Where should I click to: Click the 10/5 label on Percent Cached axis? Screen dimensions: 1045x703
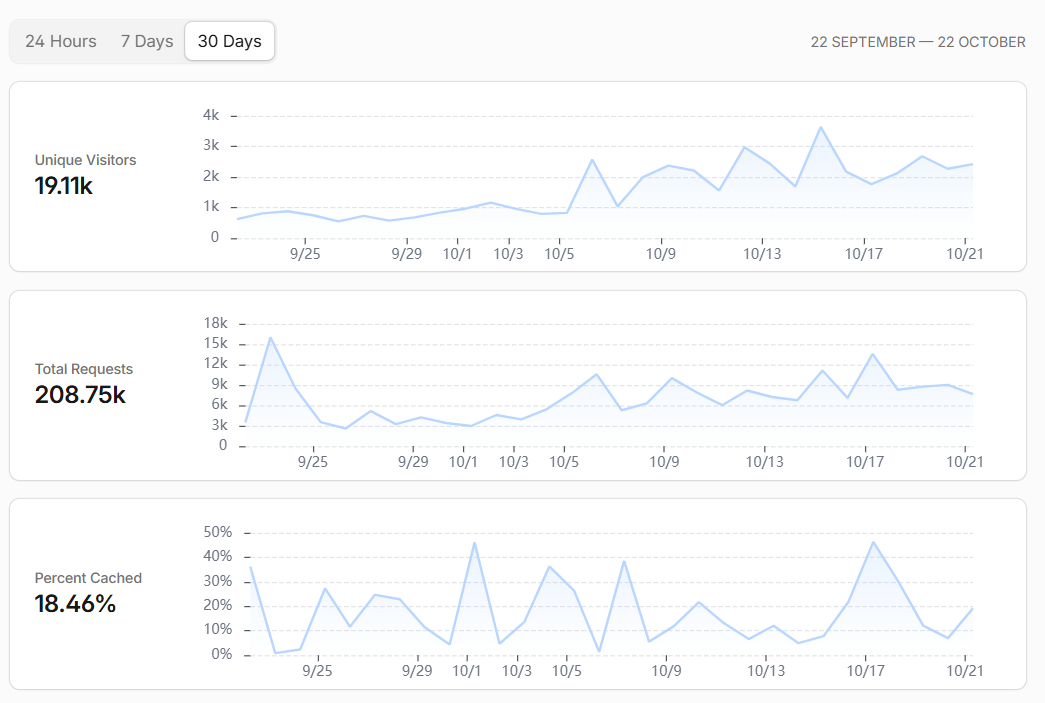click(566, 671)
